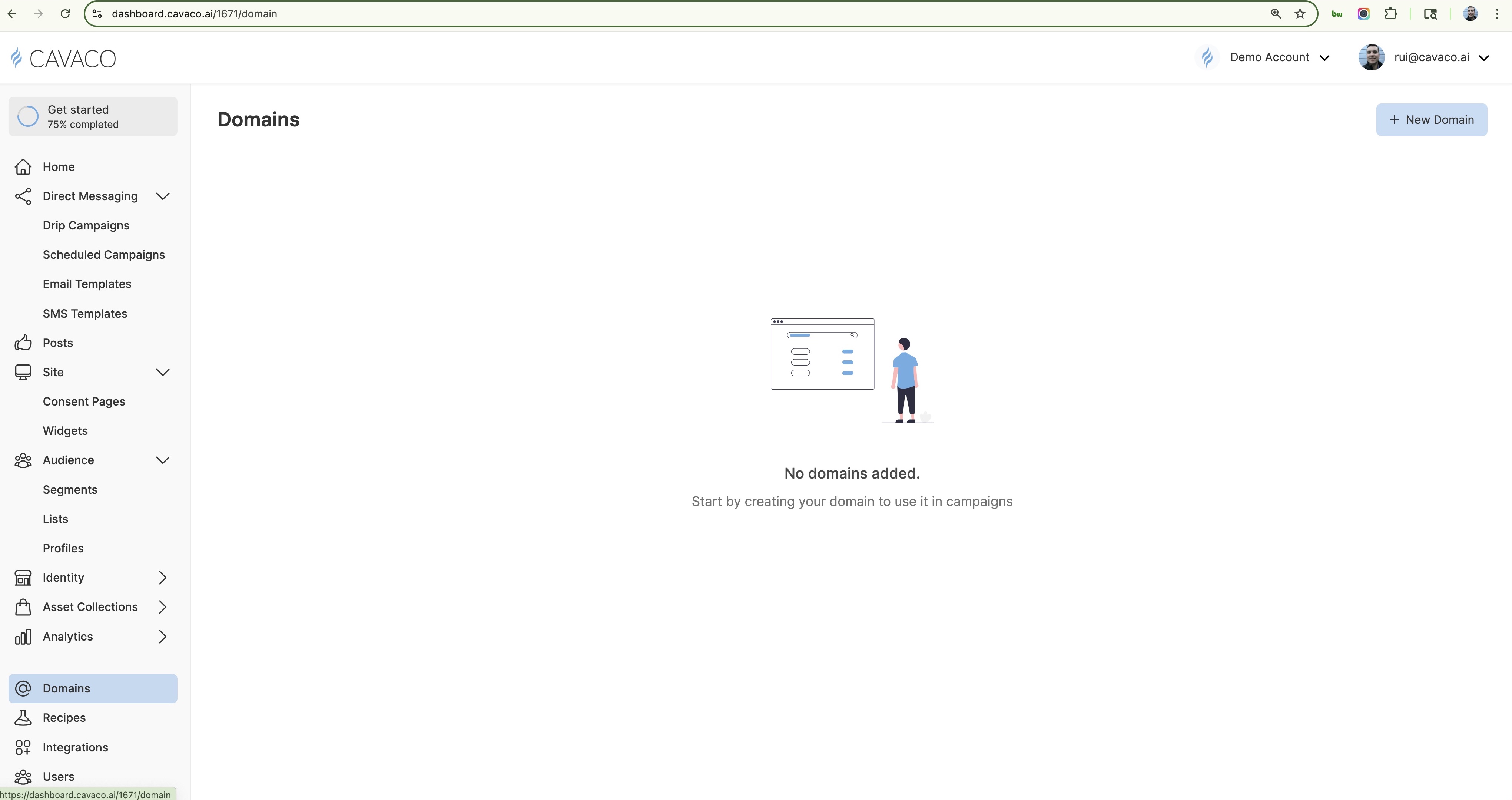Collapse the Audience section chevron
The image size is (1512, 800).
(x=163, y=460)
